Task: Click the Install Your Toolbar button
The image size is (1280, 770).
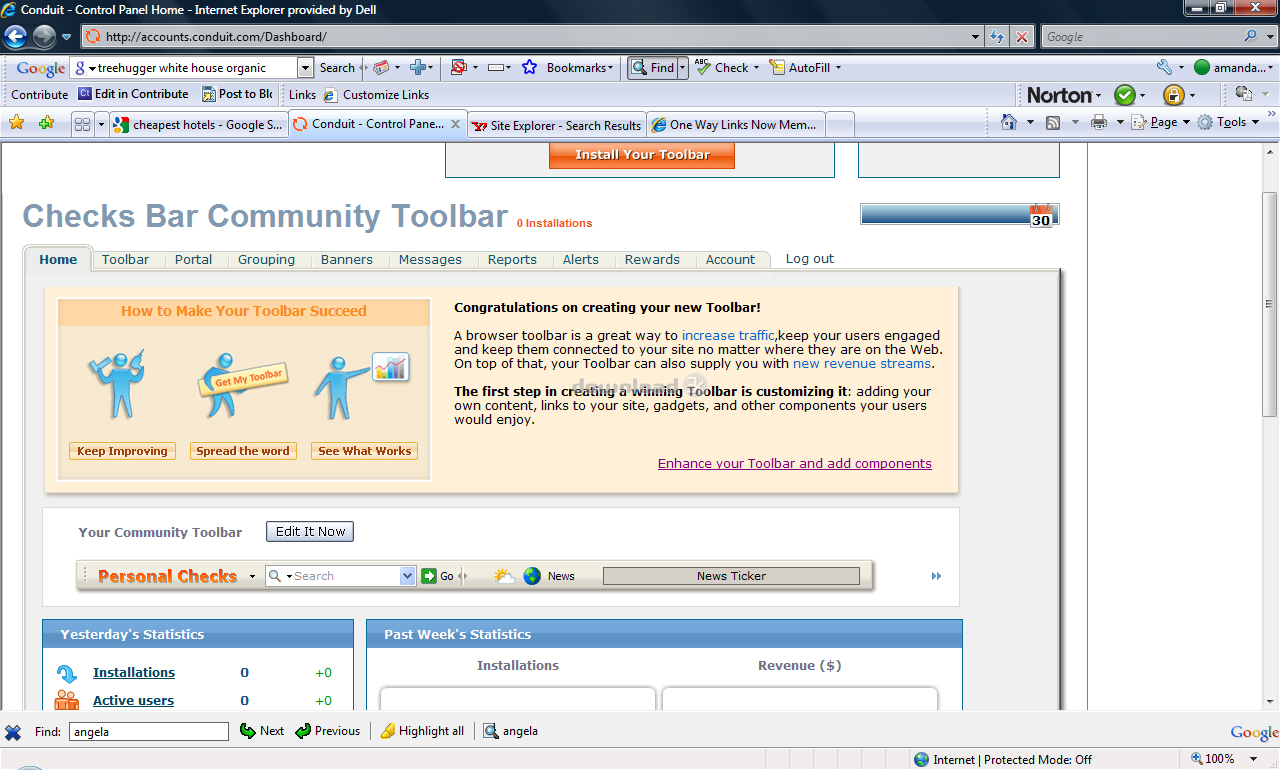Action: 642,155
